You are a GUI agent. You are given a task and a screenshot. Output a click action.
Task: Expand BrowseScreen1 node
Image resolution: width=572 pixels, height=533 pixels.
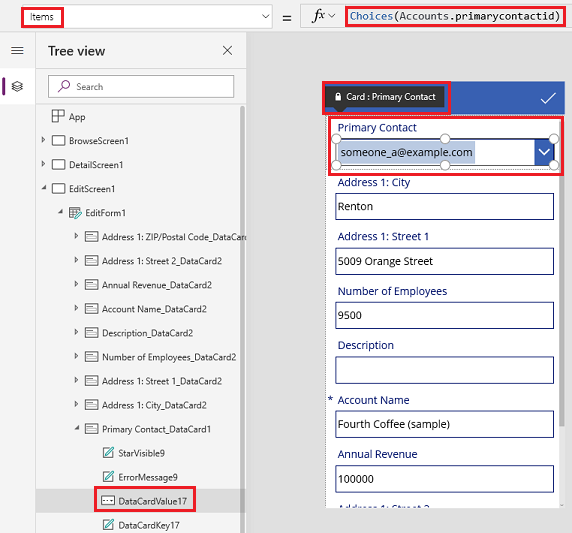coord(43,140)
